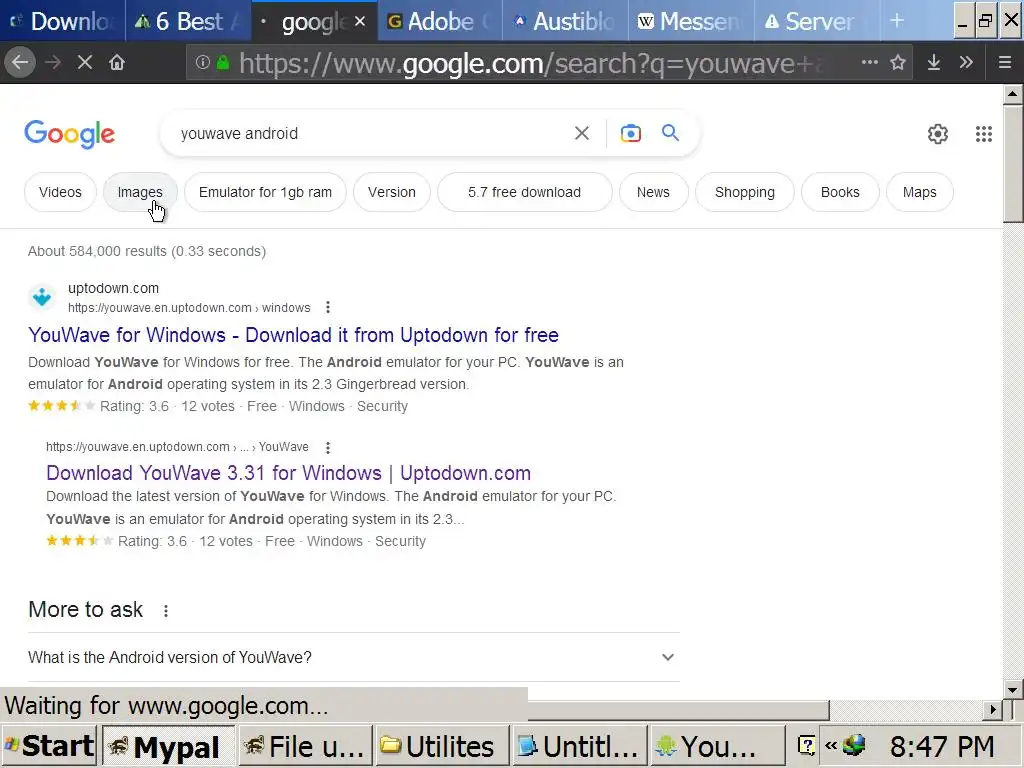Click the vertical scrollbar down arrow
Viewport: 1024px width, 768px height.
1012,690
